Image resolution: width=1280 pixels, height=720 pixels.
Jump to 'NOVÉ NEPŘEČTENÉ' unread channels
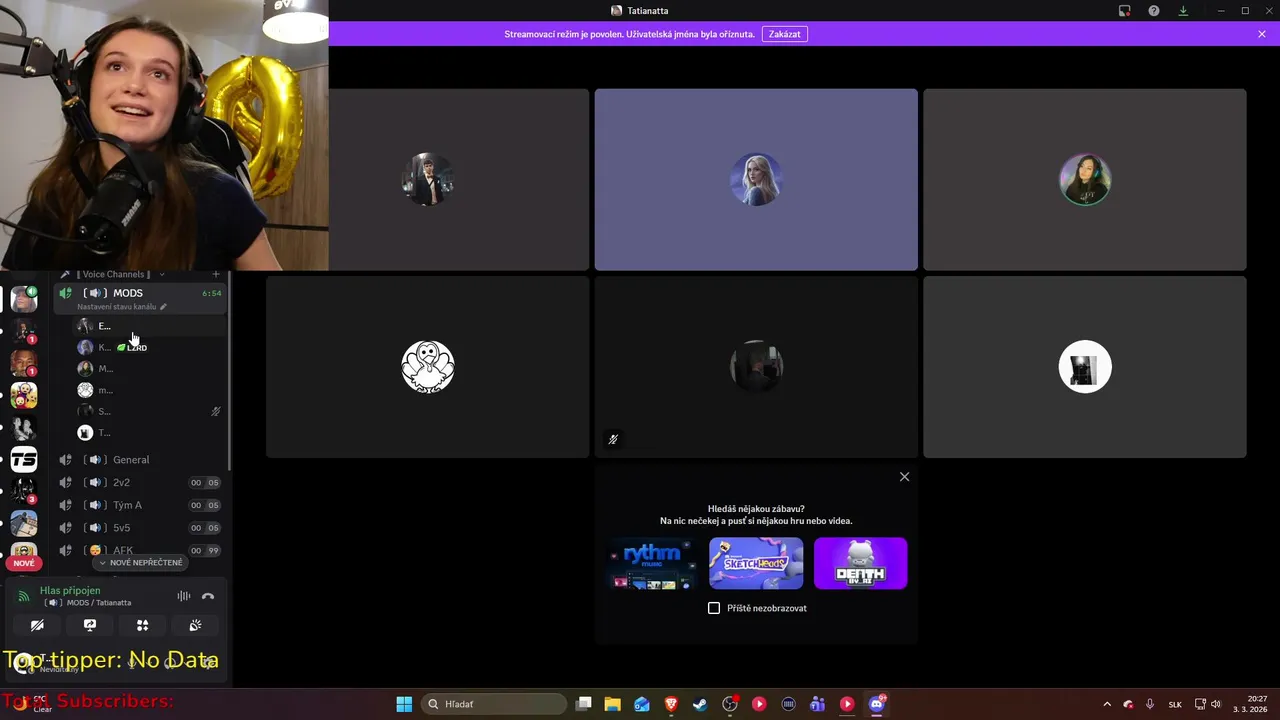[x=141, y=563]
